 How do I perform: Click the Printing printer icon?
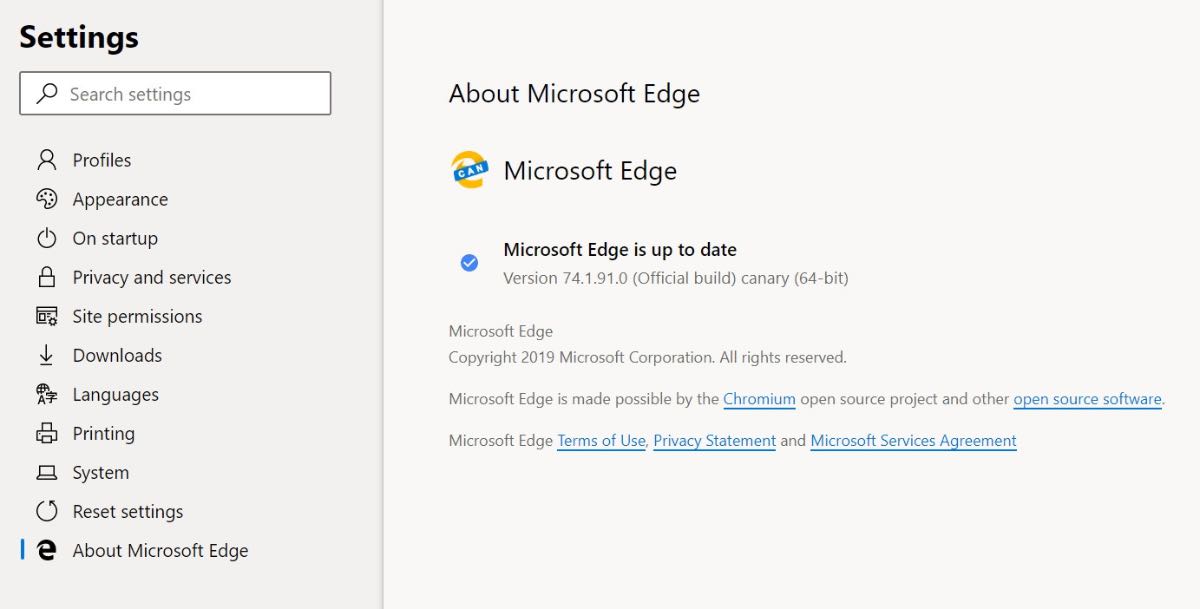(x=46, y=433)
